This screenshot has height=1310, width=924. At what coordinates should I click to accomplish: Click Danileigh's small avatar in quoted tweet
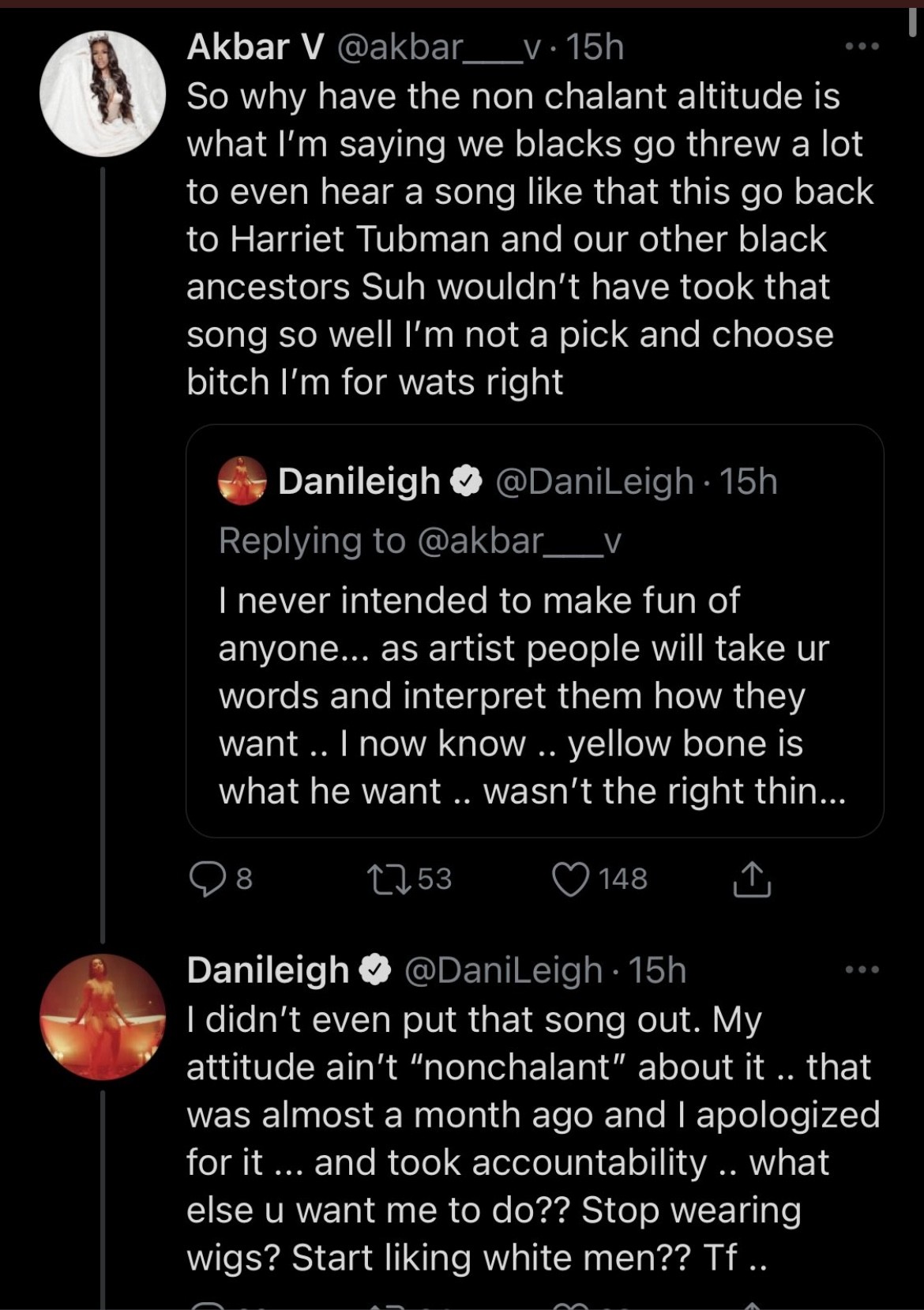click(x=242, y=480)
